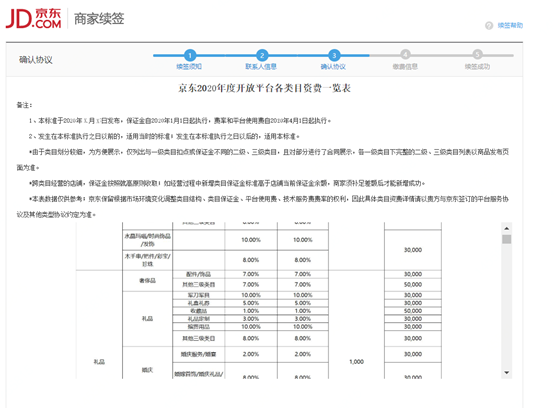Screen dimensions: 554x408
Task: Click the 50,000 deposit in 收藏品 row
Action: coord(413,311)
